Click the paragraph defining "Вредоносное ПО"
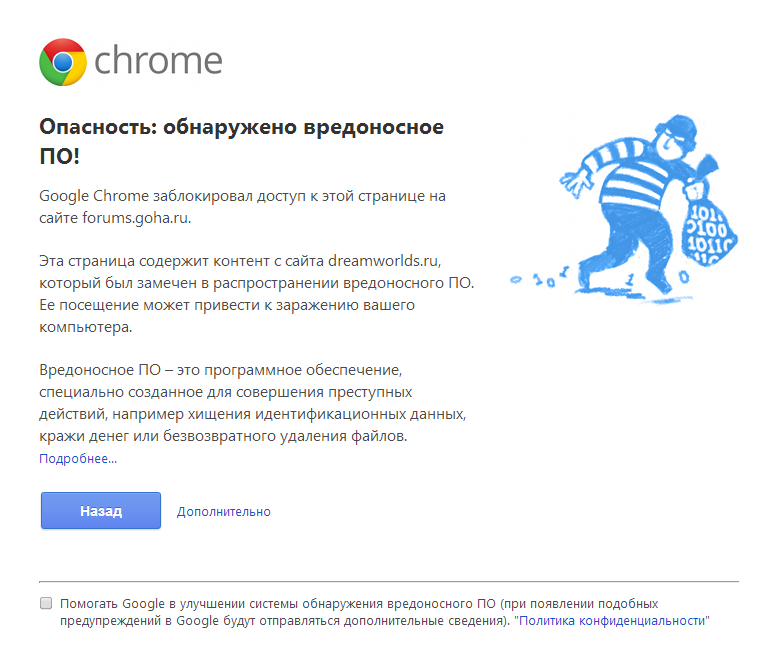Image resolution: width=766 pixels, height=661 pixels. click(x=253, y=403)
